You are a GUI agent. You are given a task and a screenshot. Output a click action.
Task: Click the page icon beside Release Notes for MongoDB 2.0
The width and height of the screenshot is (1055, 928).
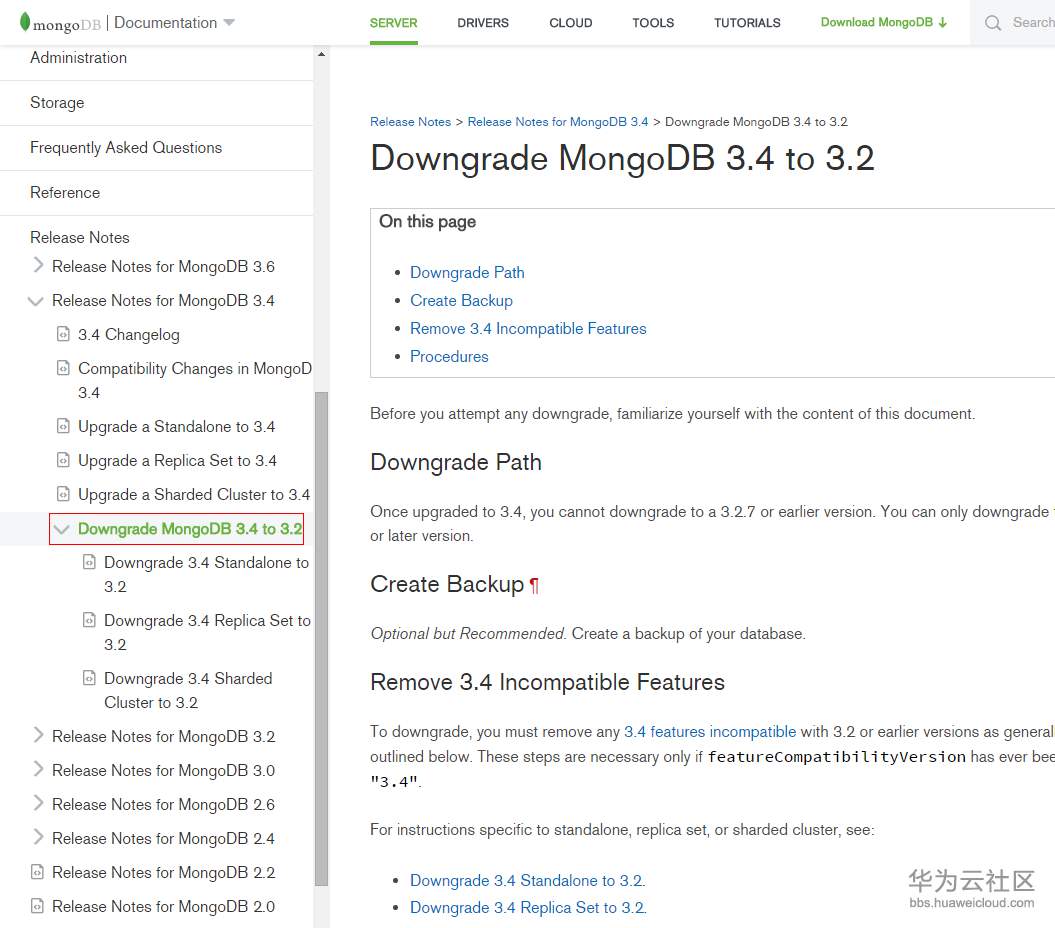(x=38, y=906)
